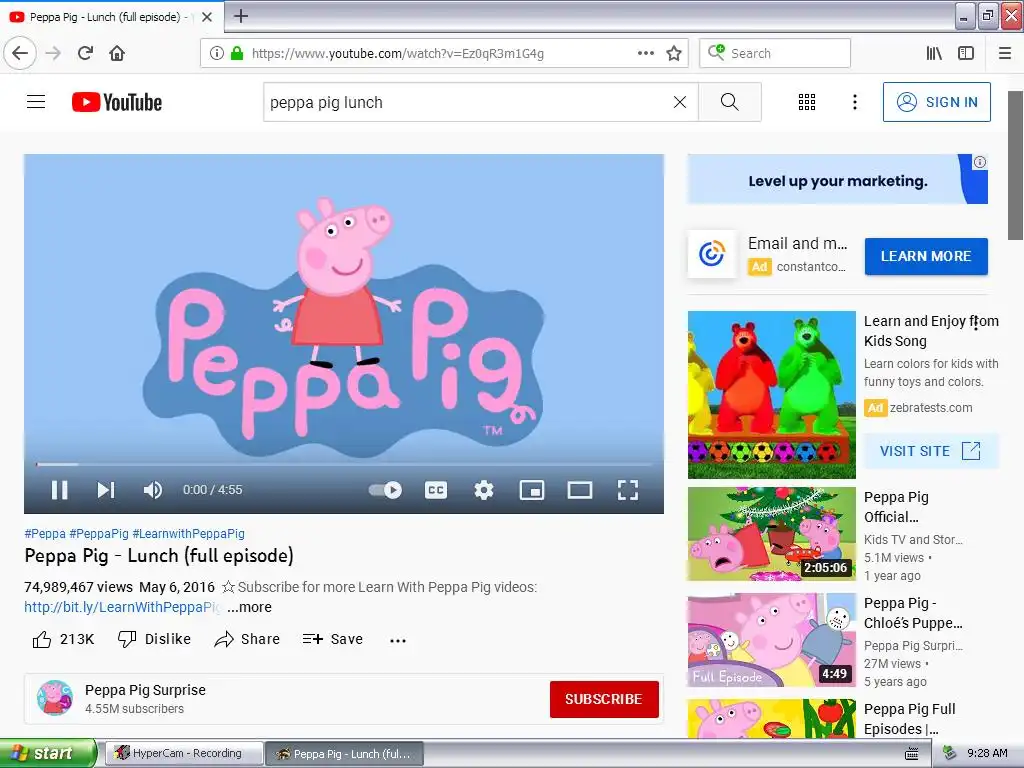
Task: Share the video
Action: [247, 639]
